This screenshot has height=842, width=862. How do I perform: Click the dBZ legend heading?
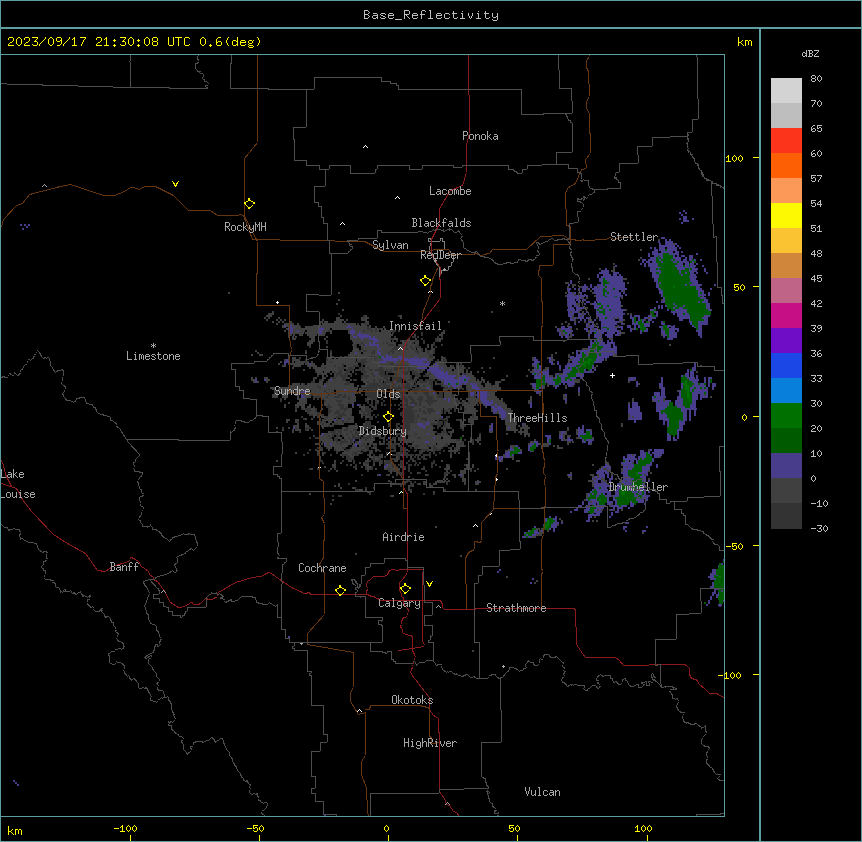point(810,53)
